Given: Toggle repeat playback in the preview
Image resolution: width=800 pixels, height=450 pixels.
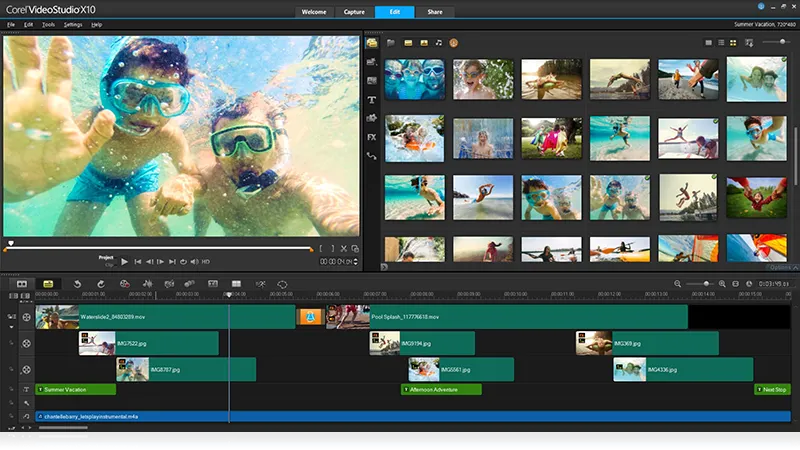Looking at the screenshot, I should [x=184, y=261].
